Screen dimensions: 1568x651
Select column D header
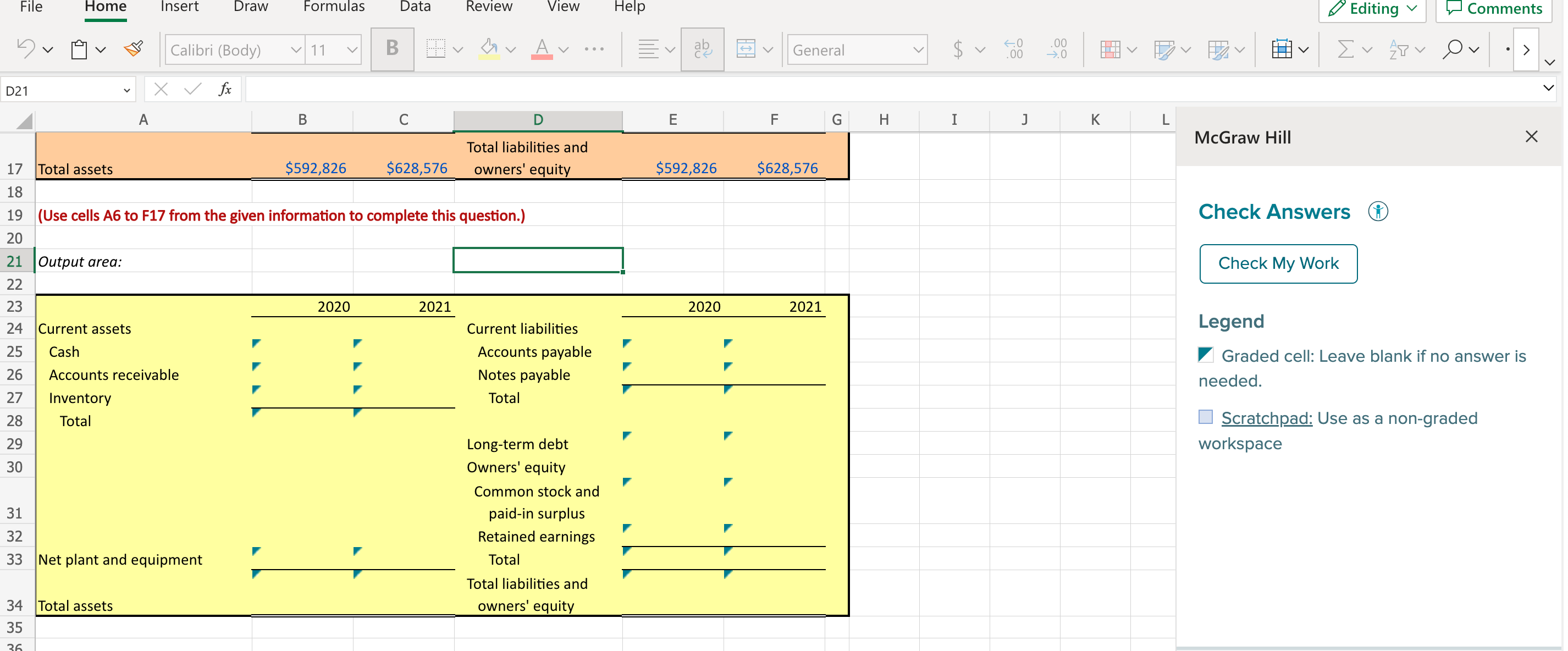point(538,120)
